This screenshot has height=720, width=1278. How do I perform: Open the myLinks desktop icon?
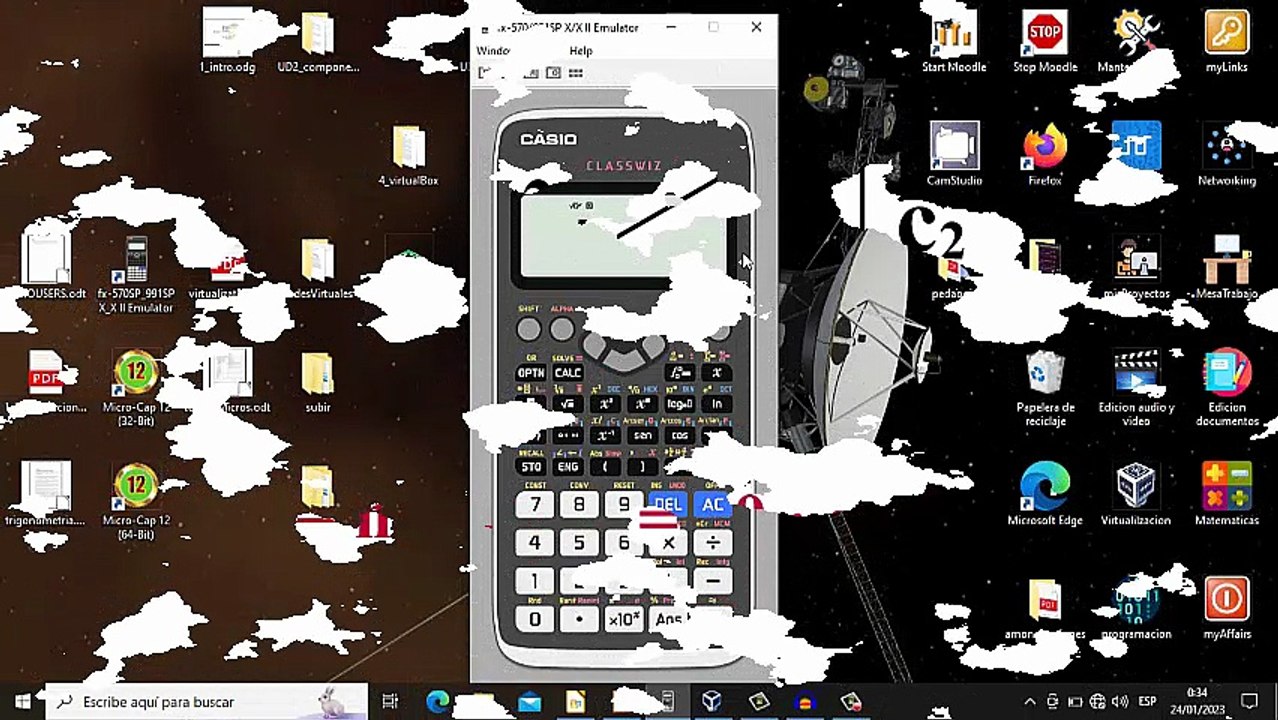[x=1226, y=42]
